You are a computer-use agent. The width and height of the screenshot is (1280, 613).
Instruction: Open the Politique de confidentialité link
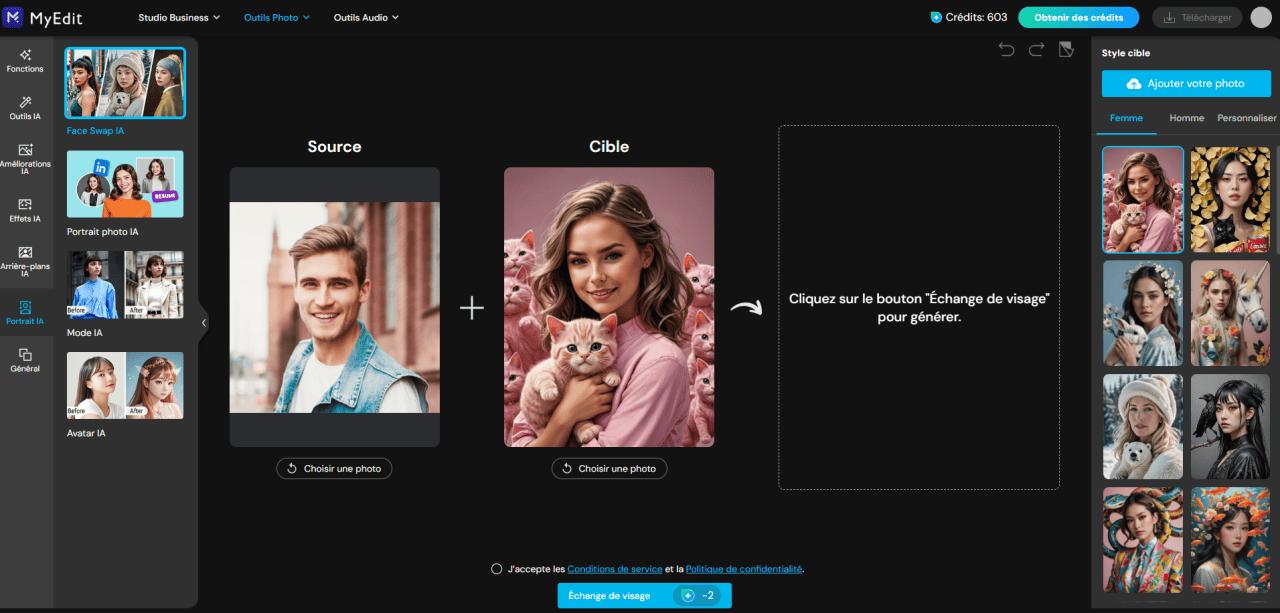[743, 568]
